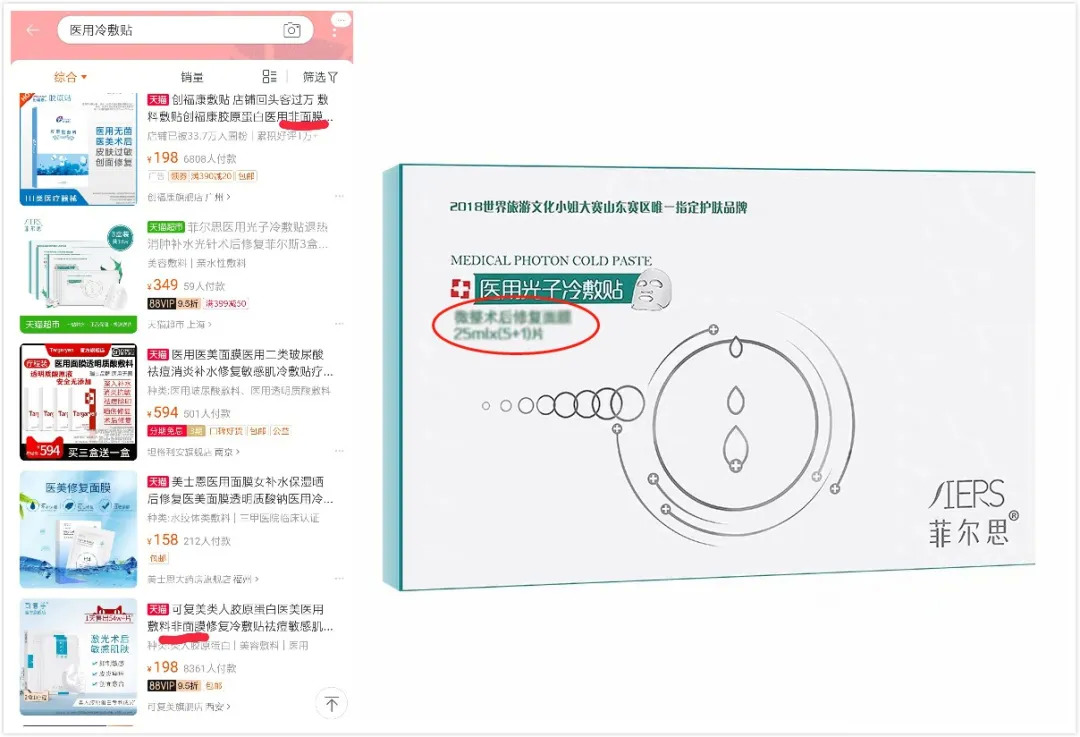This screenshot has height=737, width=1080.
Task: Open more options dots for 创福康 item
Action: click(339, 196)
